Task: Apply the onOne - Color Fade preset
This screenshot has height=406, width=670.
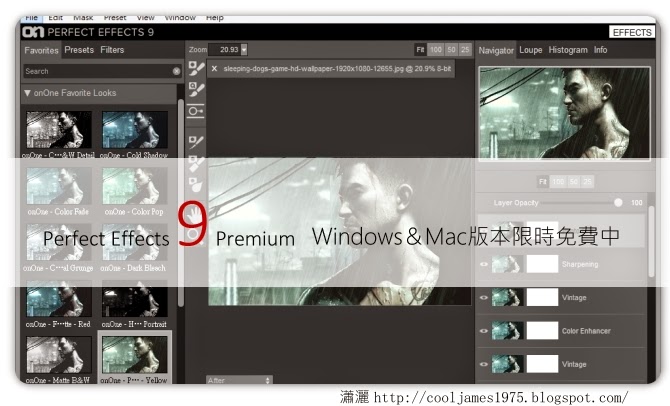Action: (59, 186)
